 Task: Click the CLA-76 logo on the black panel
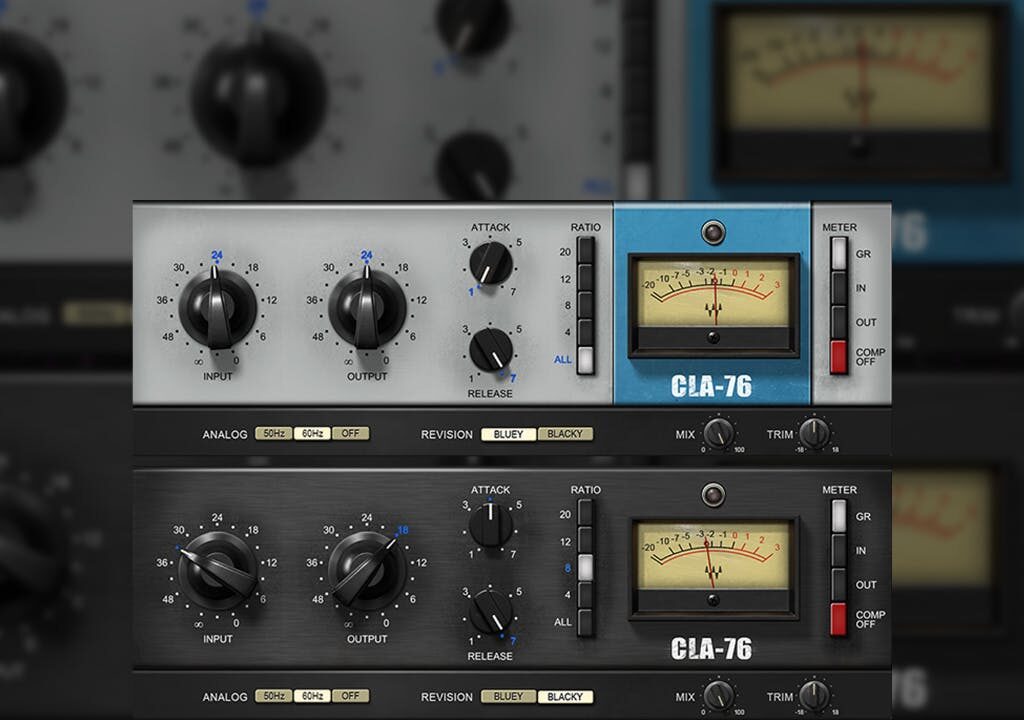[x=711, y=648]
